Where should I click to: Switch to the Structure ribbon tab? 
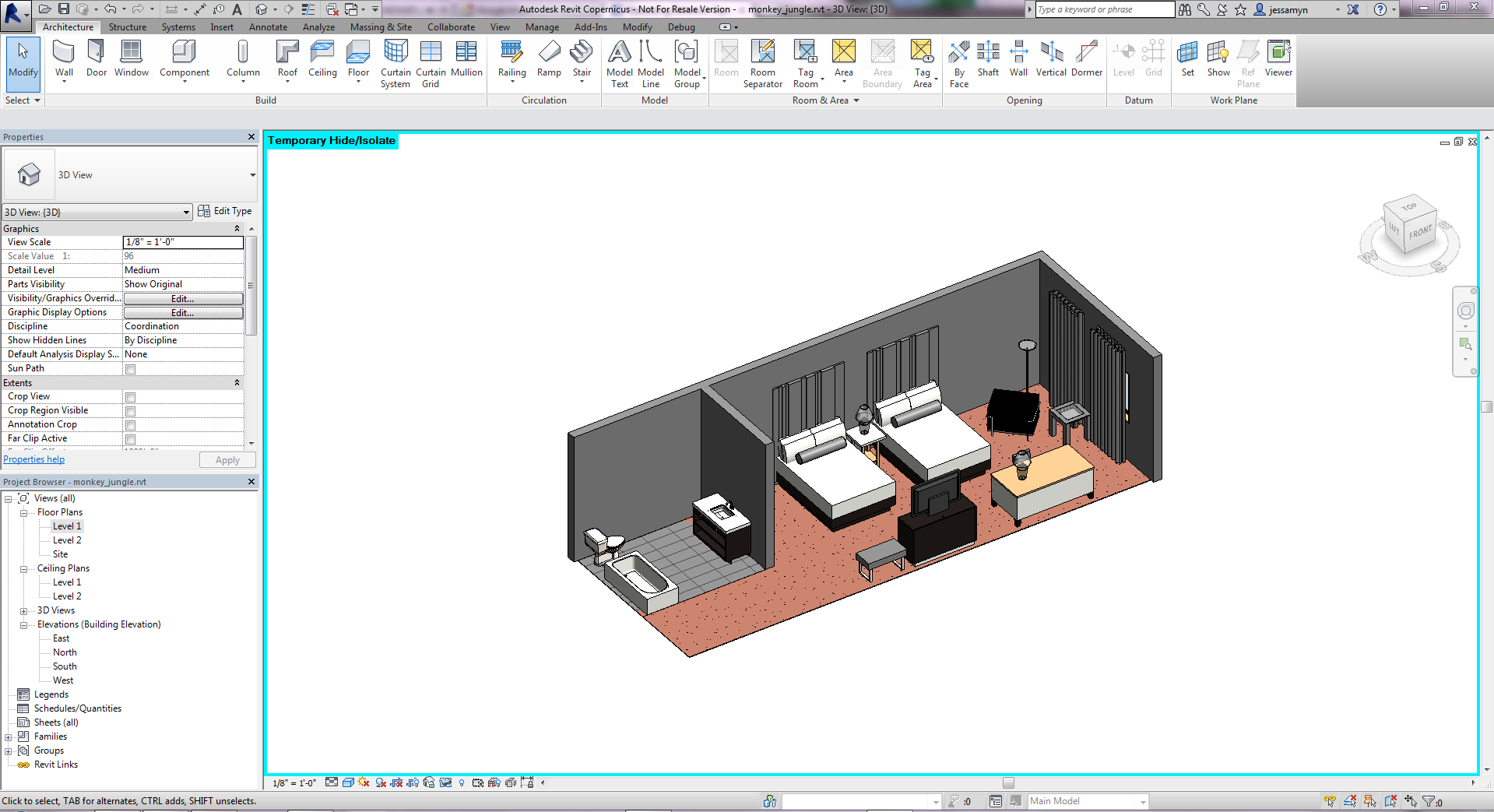click(128, 27)
